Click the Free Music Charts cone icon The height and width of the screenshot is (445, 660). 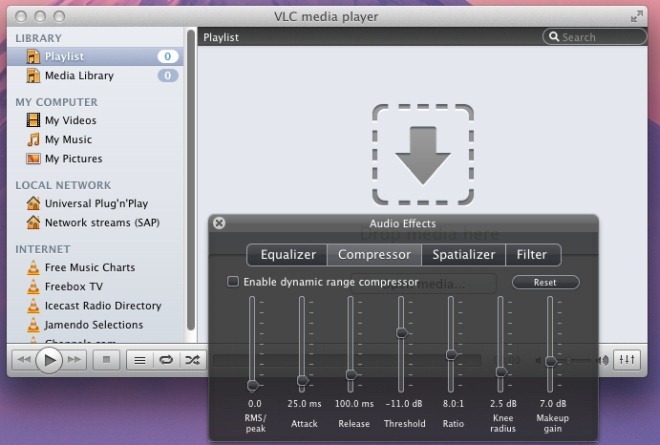point(33,267)
